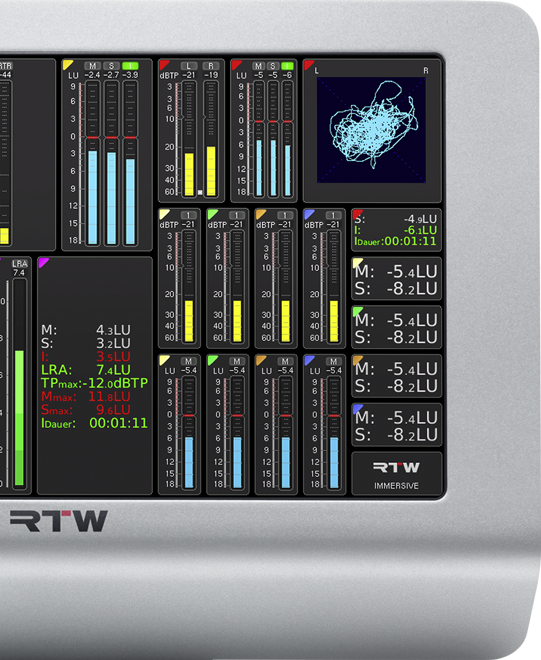Tap the magenta corner flag on the loudness summary panel

42,262
